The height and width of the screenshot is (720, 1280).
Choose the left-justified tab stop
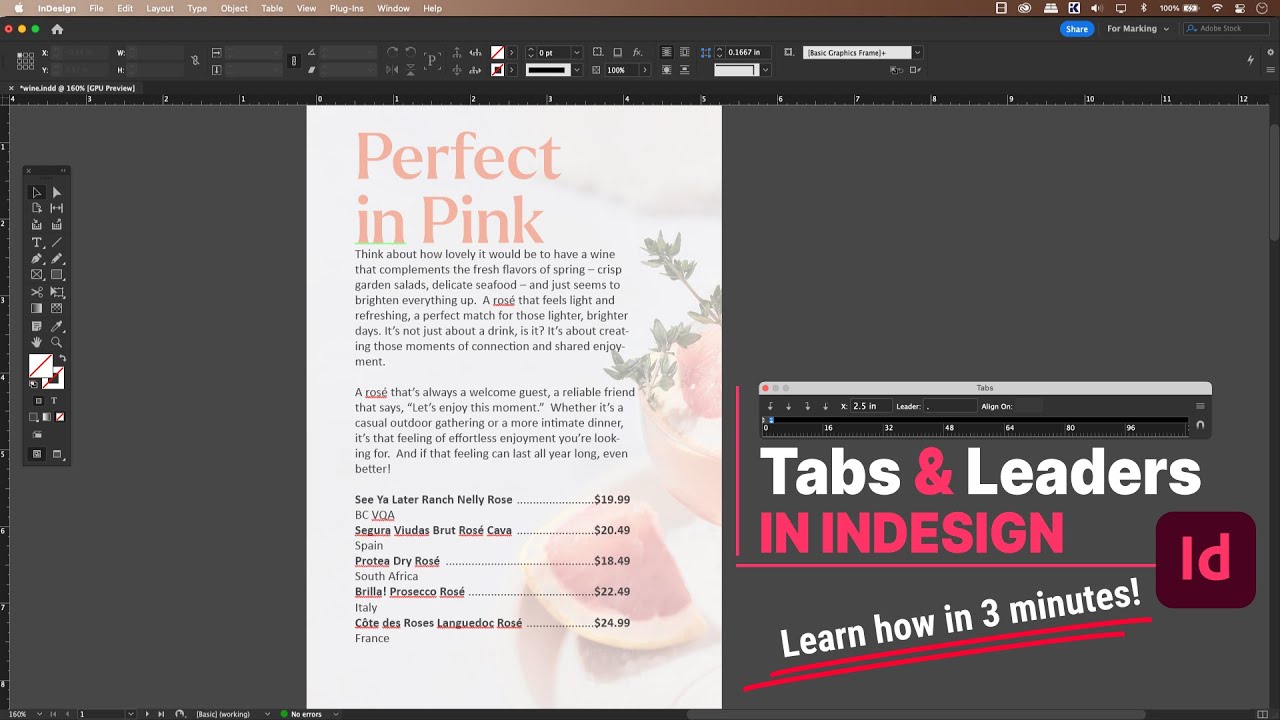click(x=770, y=406)
